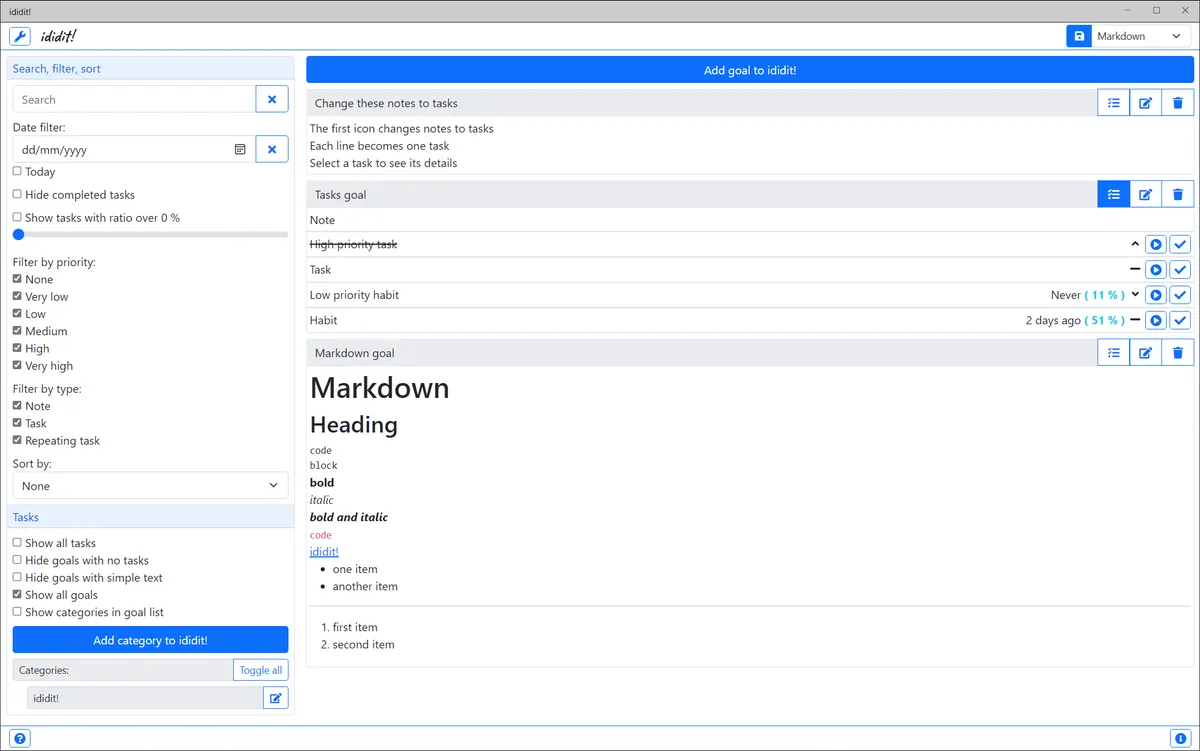Enable "Show categories in goal list"
Screen dimensions: 1200x751
coord(16,611)
